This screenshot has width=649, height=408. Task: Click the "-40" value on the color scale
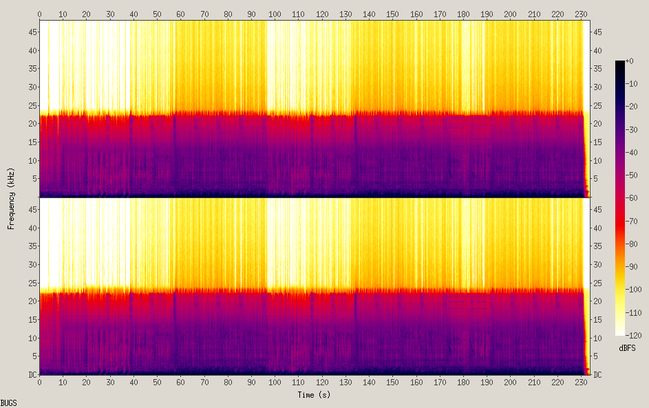coord(633,153)
